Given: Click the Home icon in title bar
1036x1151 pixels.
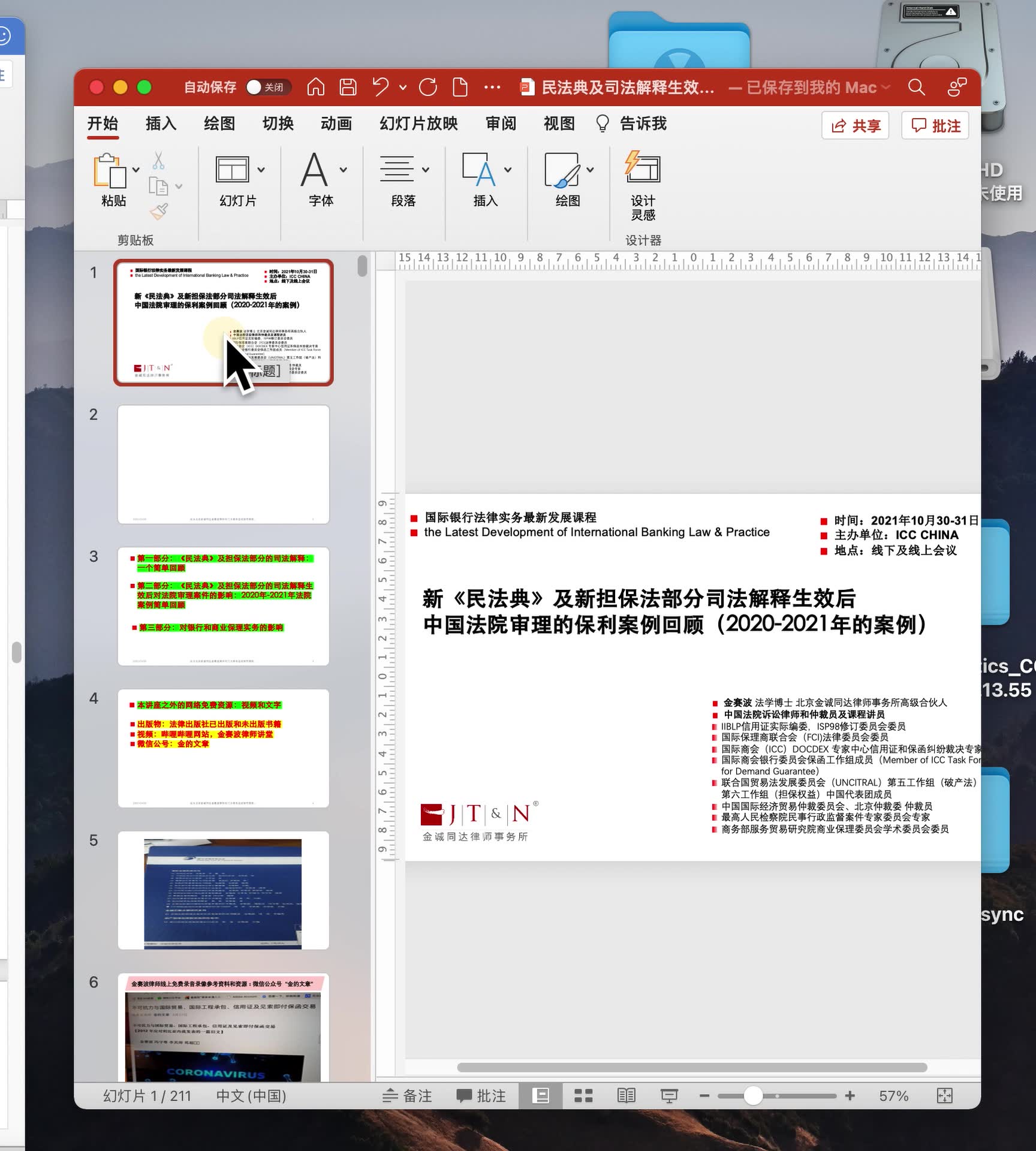Looking at the screenshot, I should pos(316,88).
